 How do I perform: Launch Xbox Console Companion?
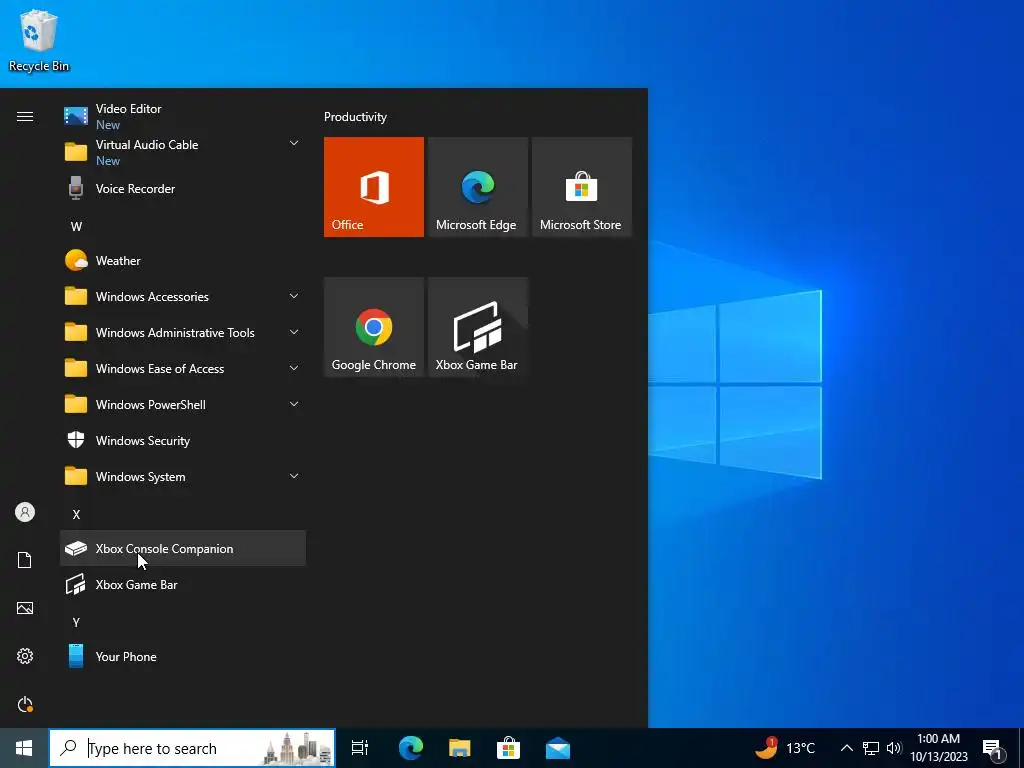coord(183,549)
